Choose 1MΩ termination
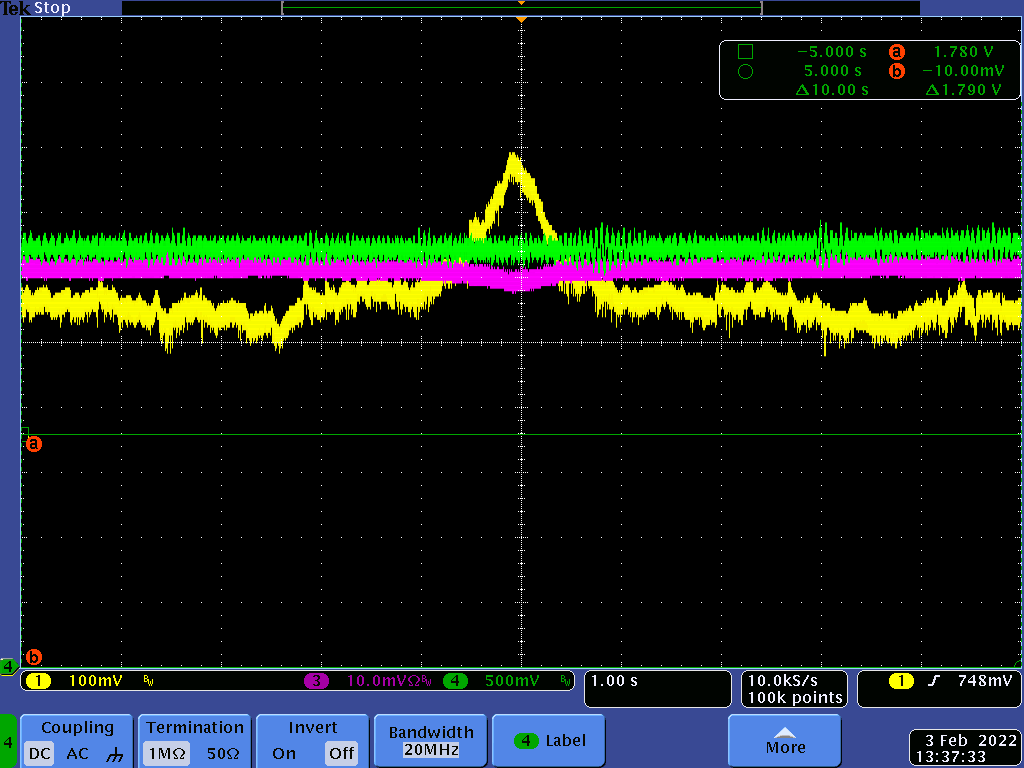Screen dimensions: 1024x768 164,753
